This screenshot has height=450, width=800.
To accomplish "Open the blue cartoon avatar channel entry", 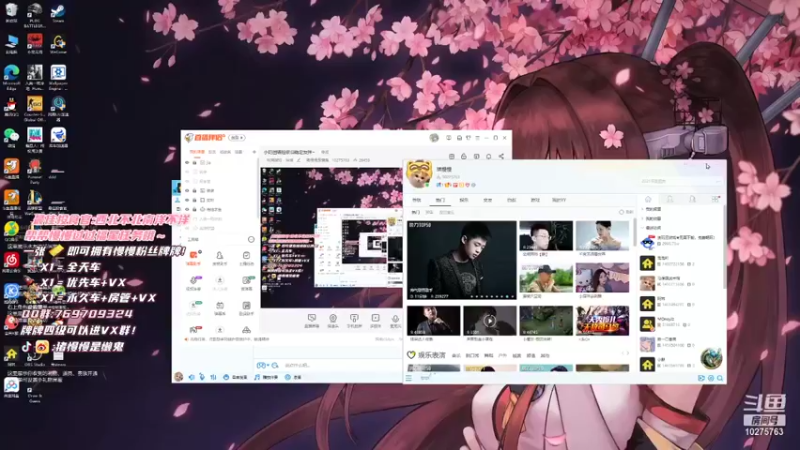I will pyautogui.click(x=647, y=242).
